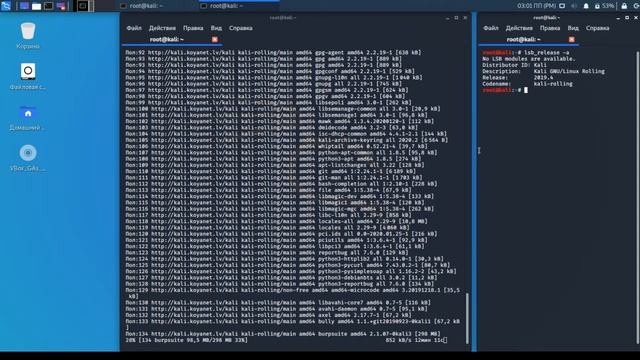The height and width of the screenshot is (360, 640).
Task: Open the Kali applications menu icon
Action: click(x=6, y=6)
